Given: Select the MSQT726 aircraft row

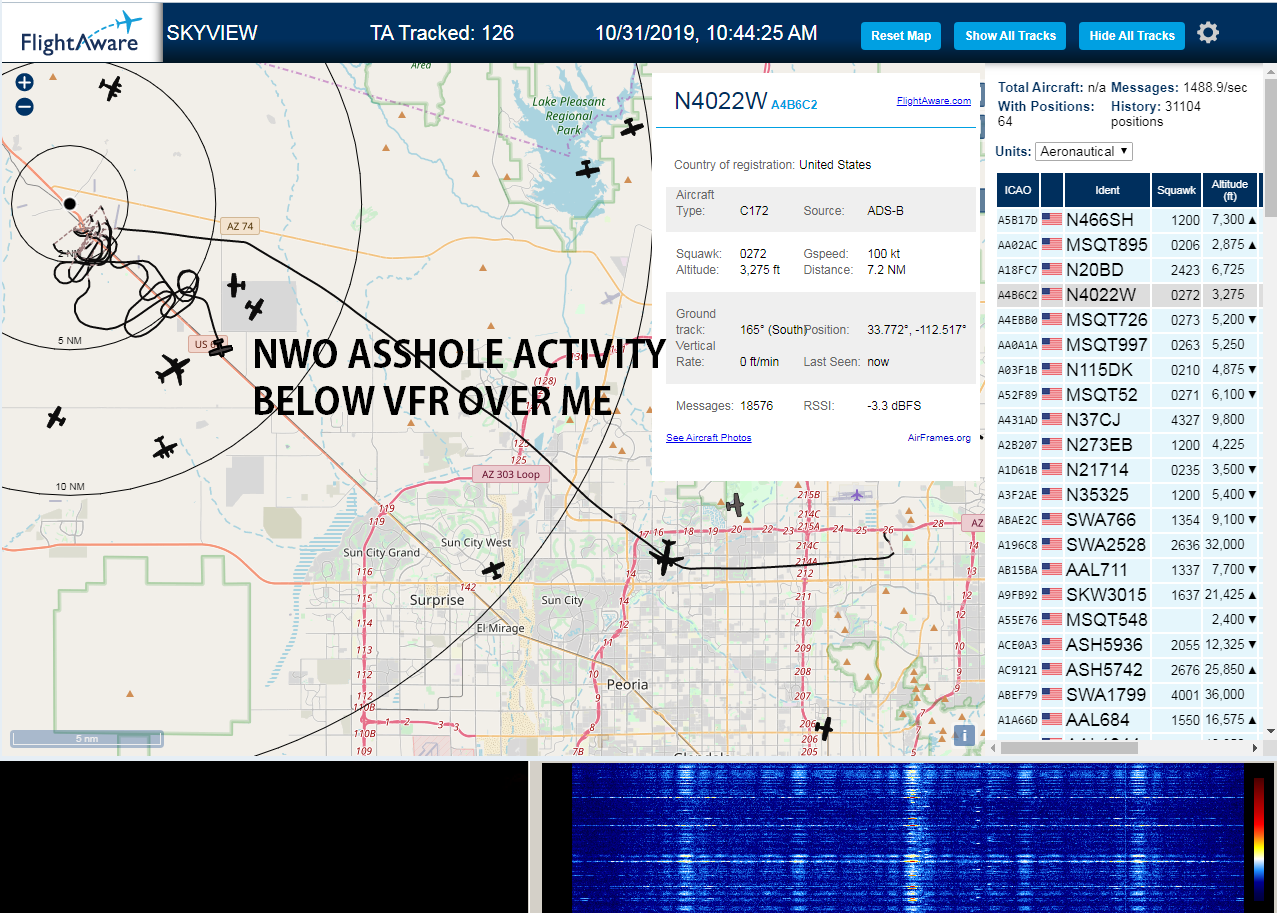Looking at the screenshot, I should tap(1128, 319).
